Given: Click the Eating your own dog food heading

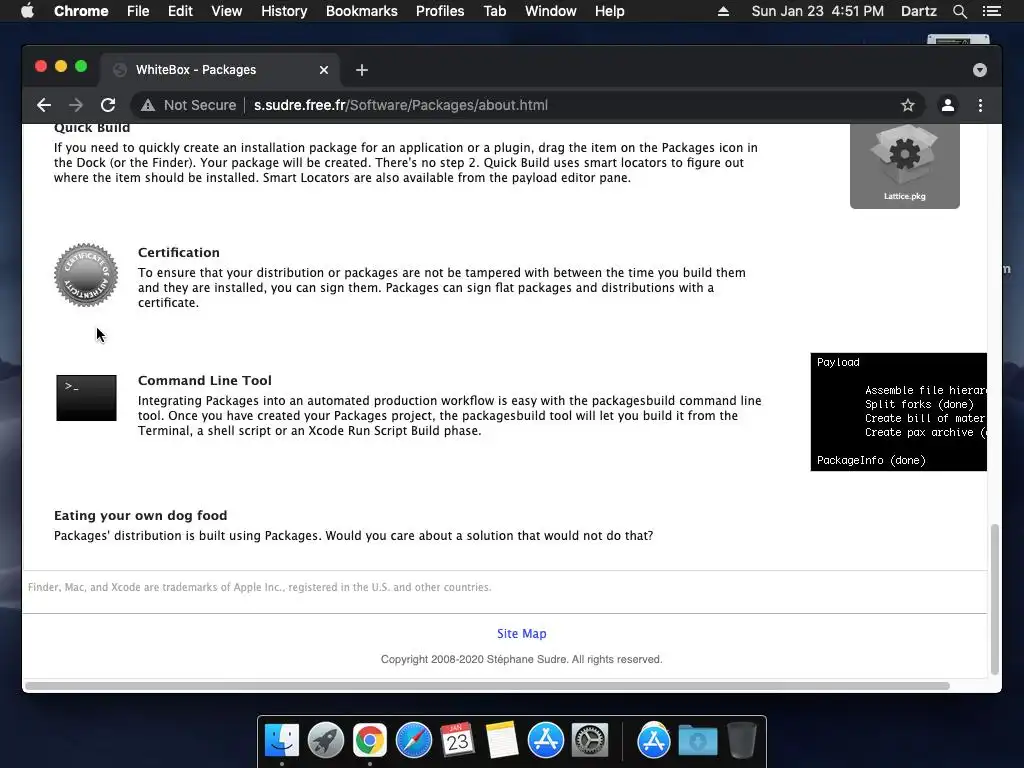Looking at the screenshot, I should coord(140,516).
